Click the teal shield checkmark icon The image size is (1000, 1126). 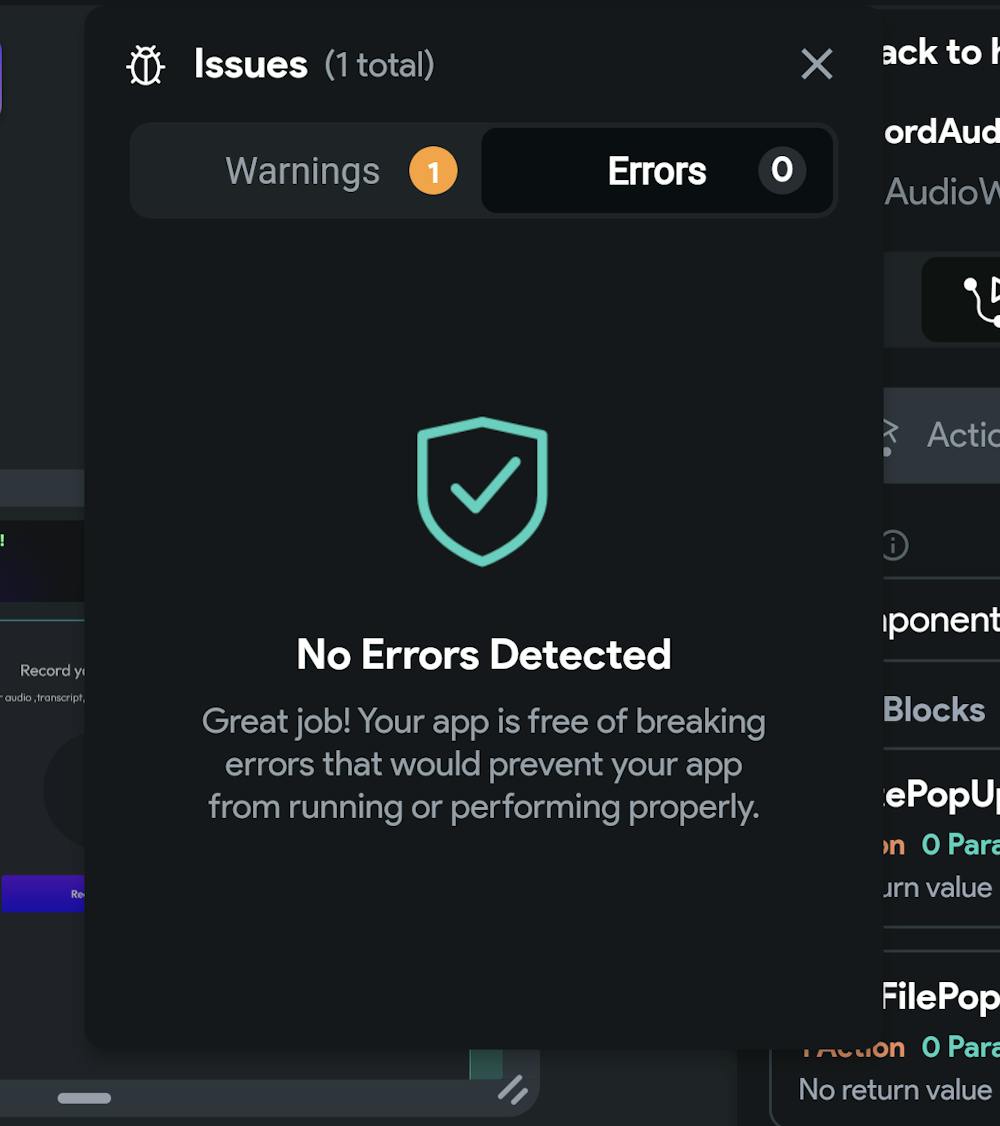(x=482, y=490)
